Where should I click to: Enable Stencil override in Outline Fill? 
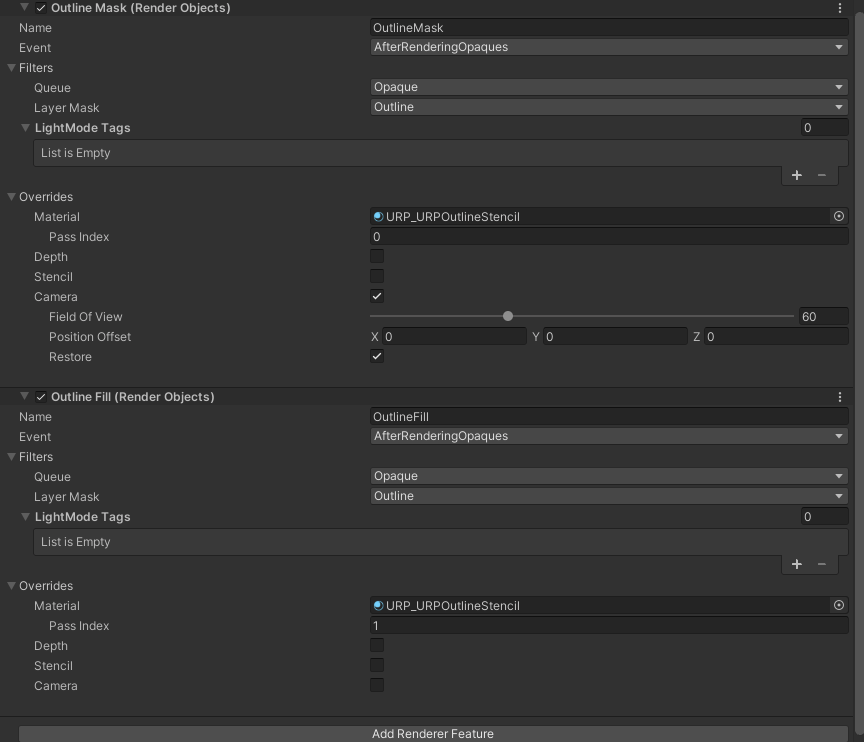click(x=377, y=666)
